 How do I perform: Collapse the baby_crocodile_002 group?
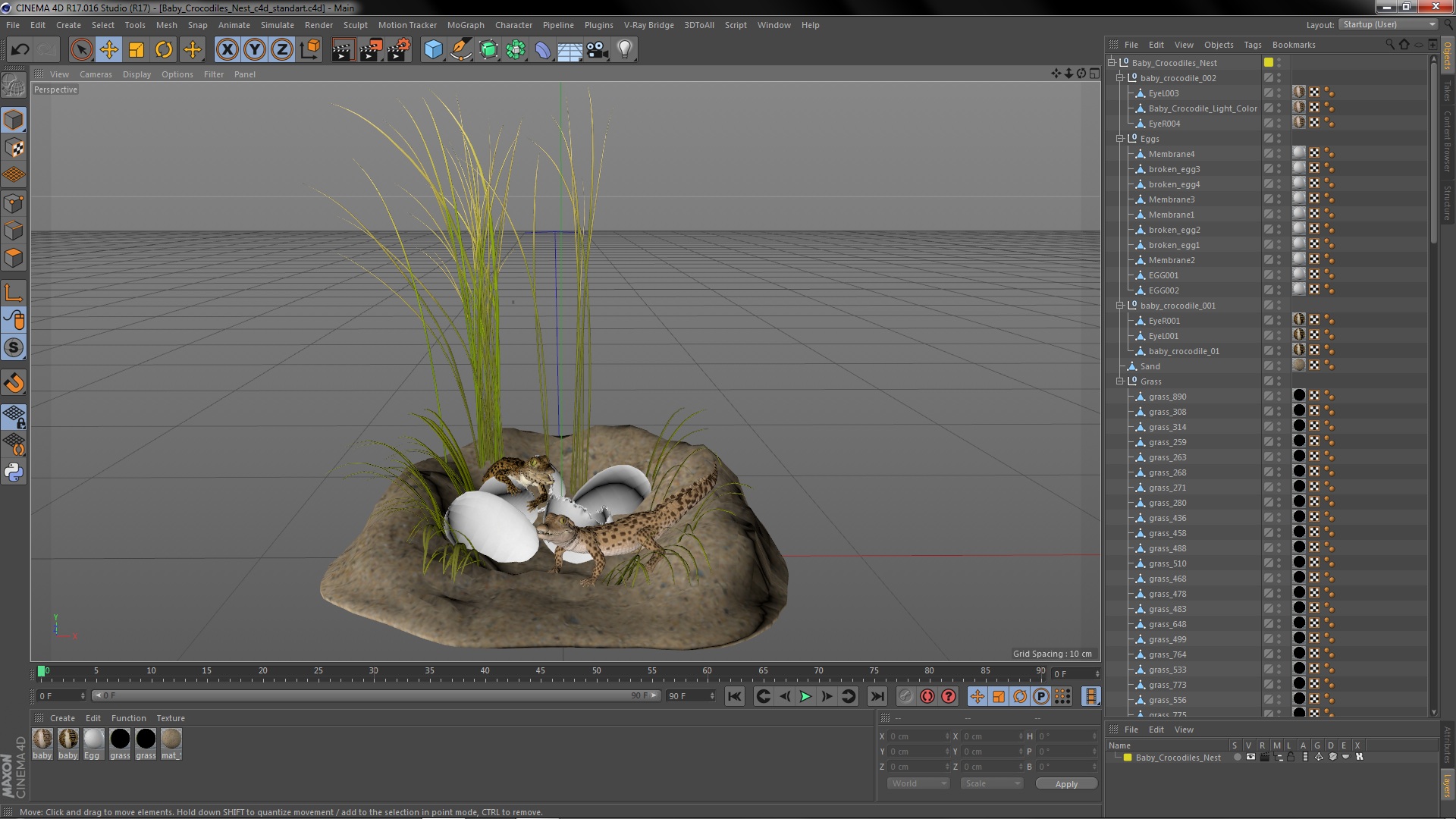(1119, 77)
